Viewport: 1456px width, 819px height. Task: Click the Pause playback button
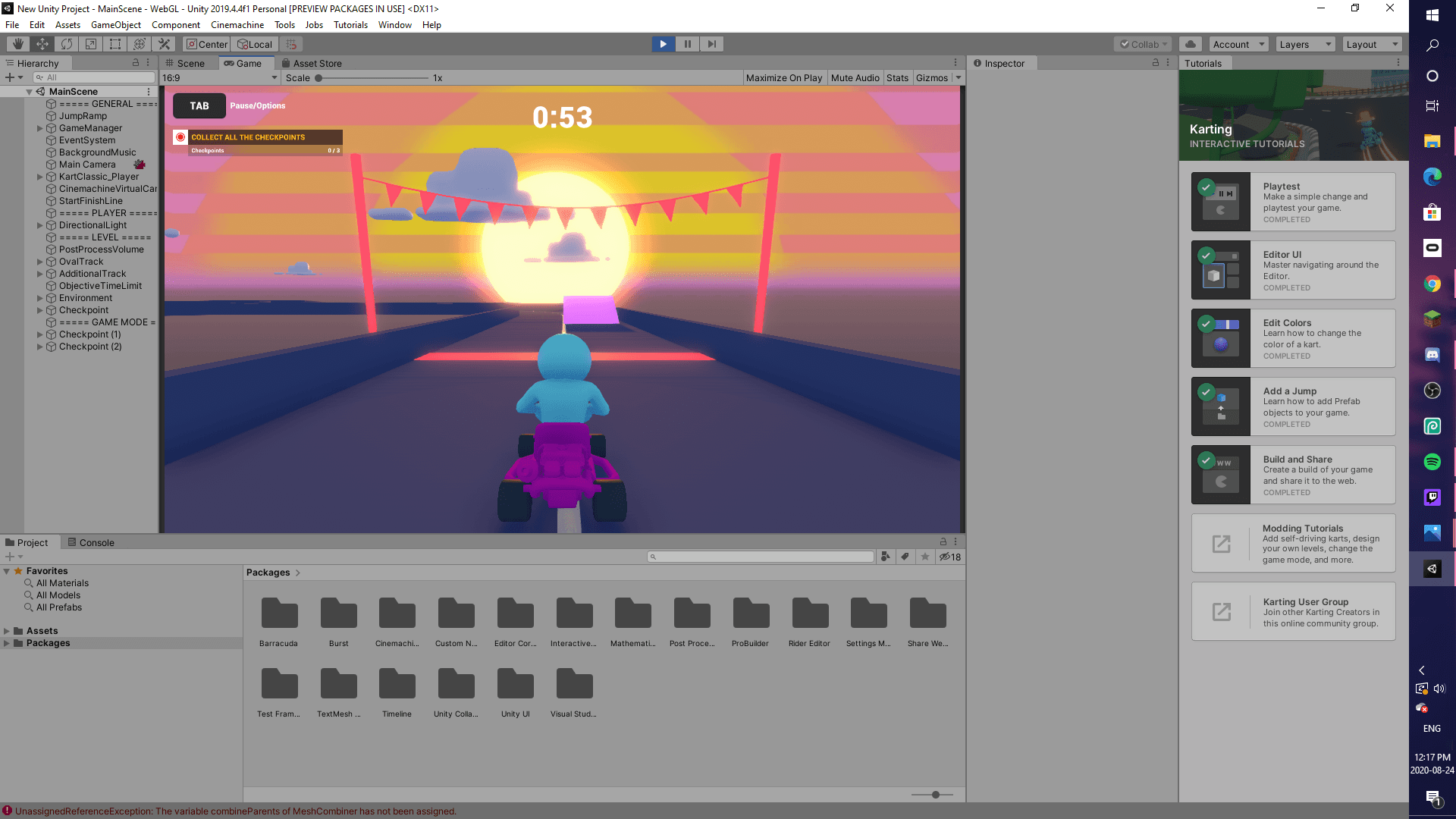point(687,44)
